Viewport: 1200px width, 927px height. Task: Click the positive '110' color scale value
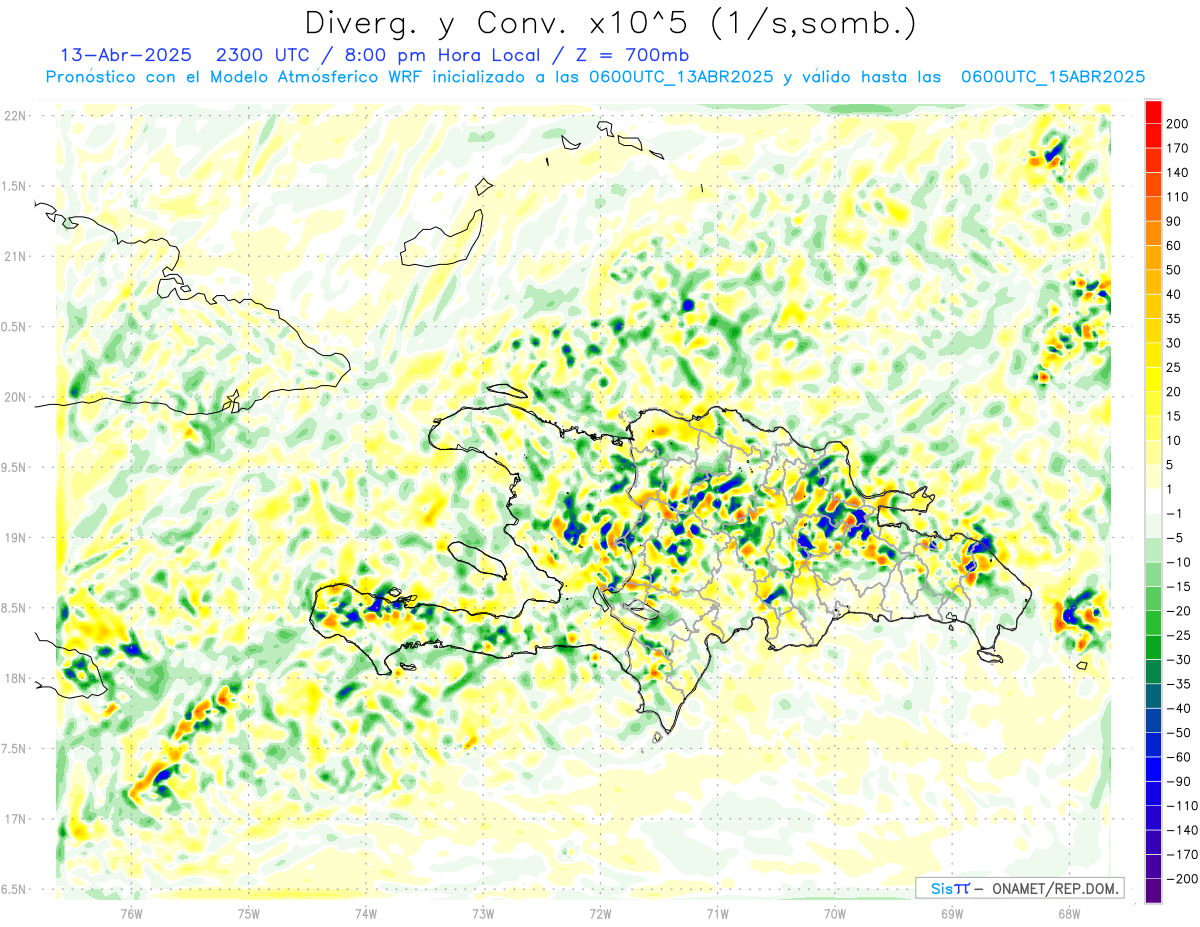pos(1178,197)
